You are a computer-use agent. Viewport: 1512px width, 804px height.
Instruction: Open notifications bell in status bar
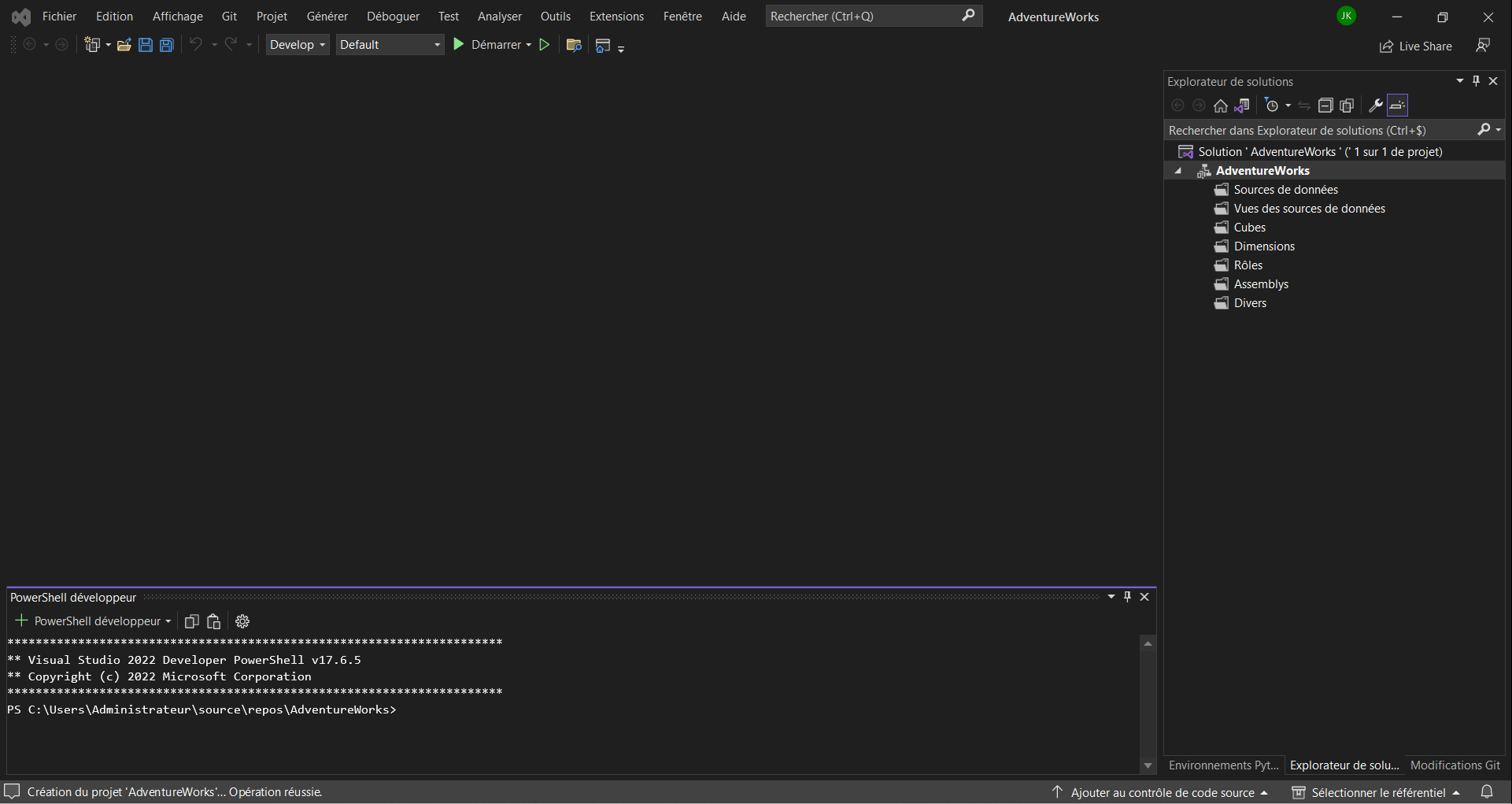tap(1487, 792)
